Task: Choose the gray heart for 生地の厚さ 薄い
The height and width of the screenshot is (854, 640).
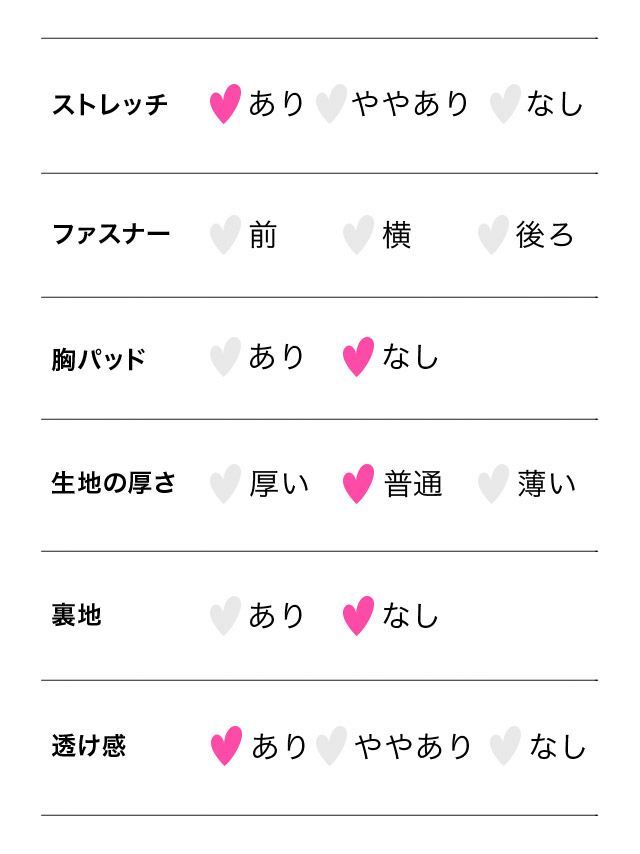Action: pyautogui.click(x=492, y=484)
